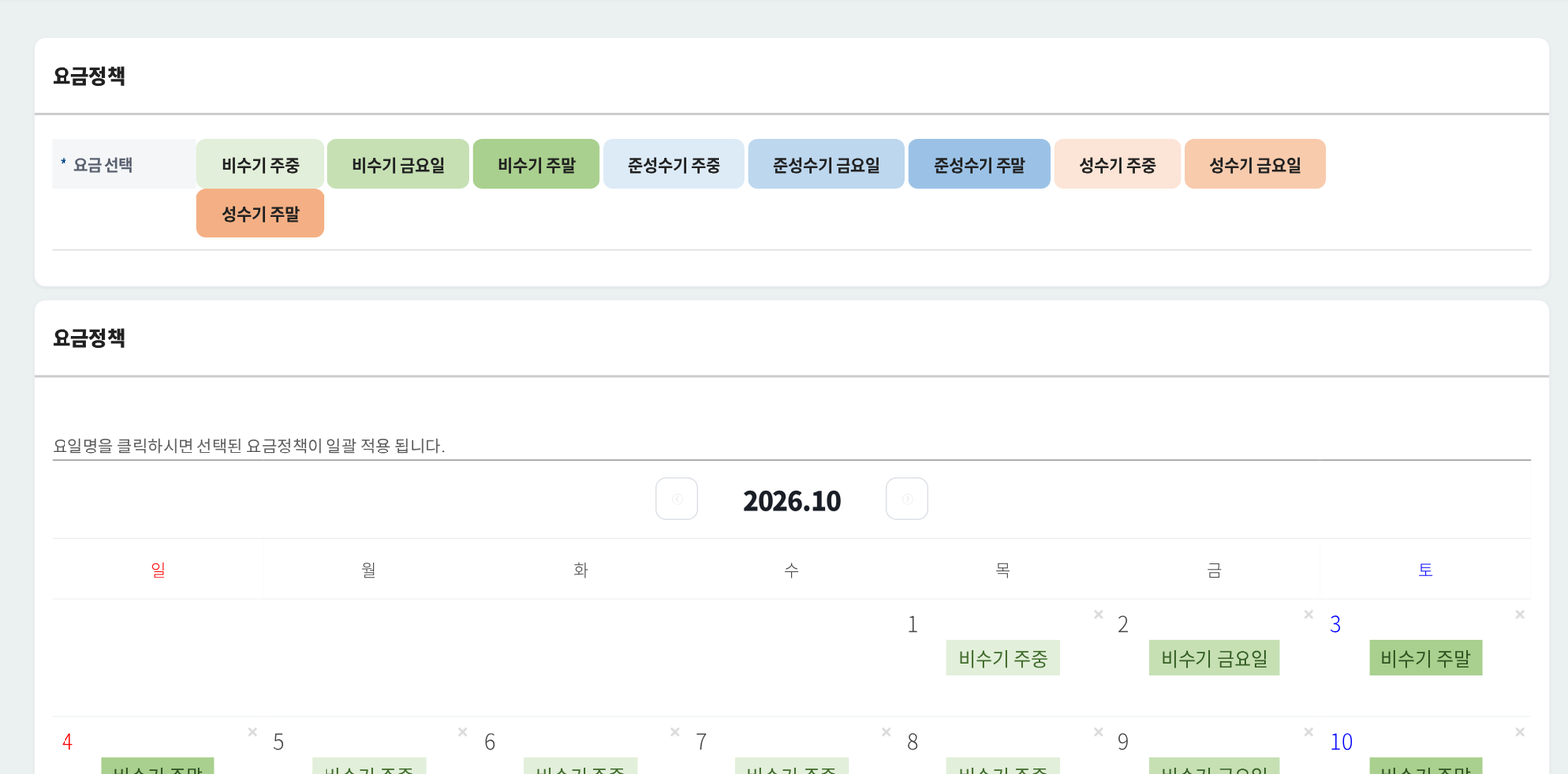
Task: Select the 수 weekday header
Action: [x=791, y=570]
